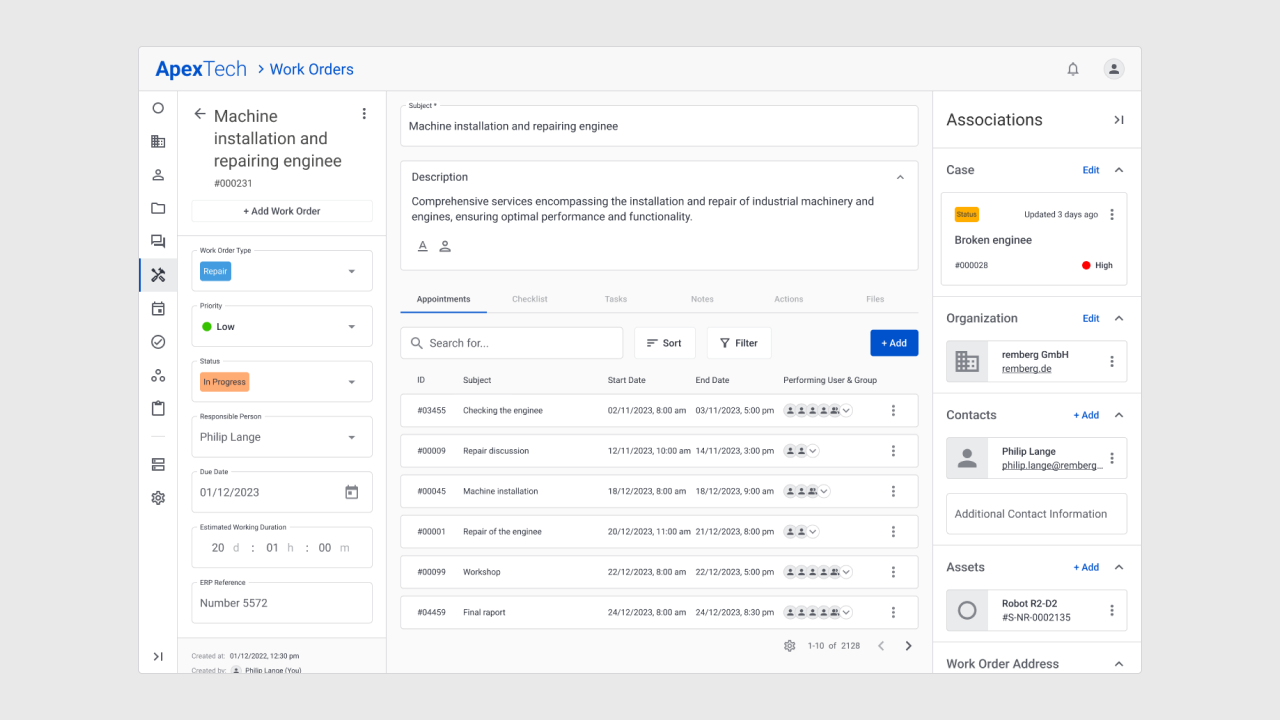Open table settings gear near pagination

(x=790, y=646)
